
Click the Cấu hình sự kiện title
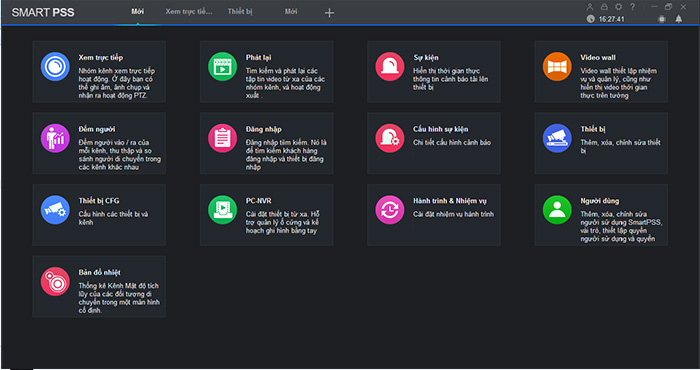tap(441, 129)
